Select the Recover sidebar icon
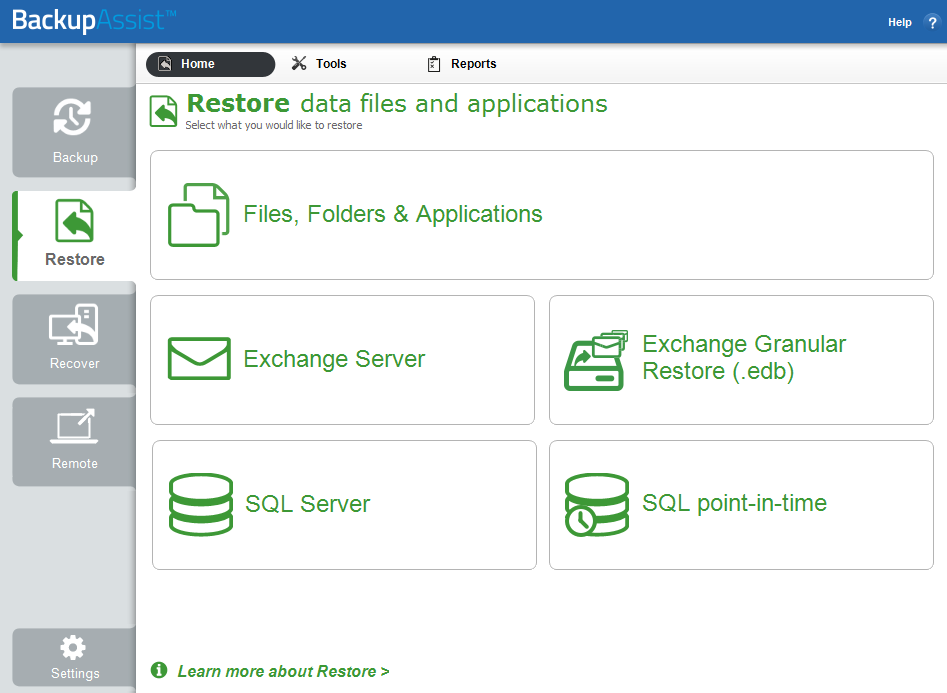Screen dimensions: 947x693 click(x=73, y=324)
